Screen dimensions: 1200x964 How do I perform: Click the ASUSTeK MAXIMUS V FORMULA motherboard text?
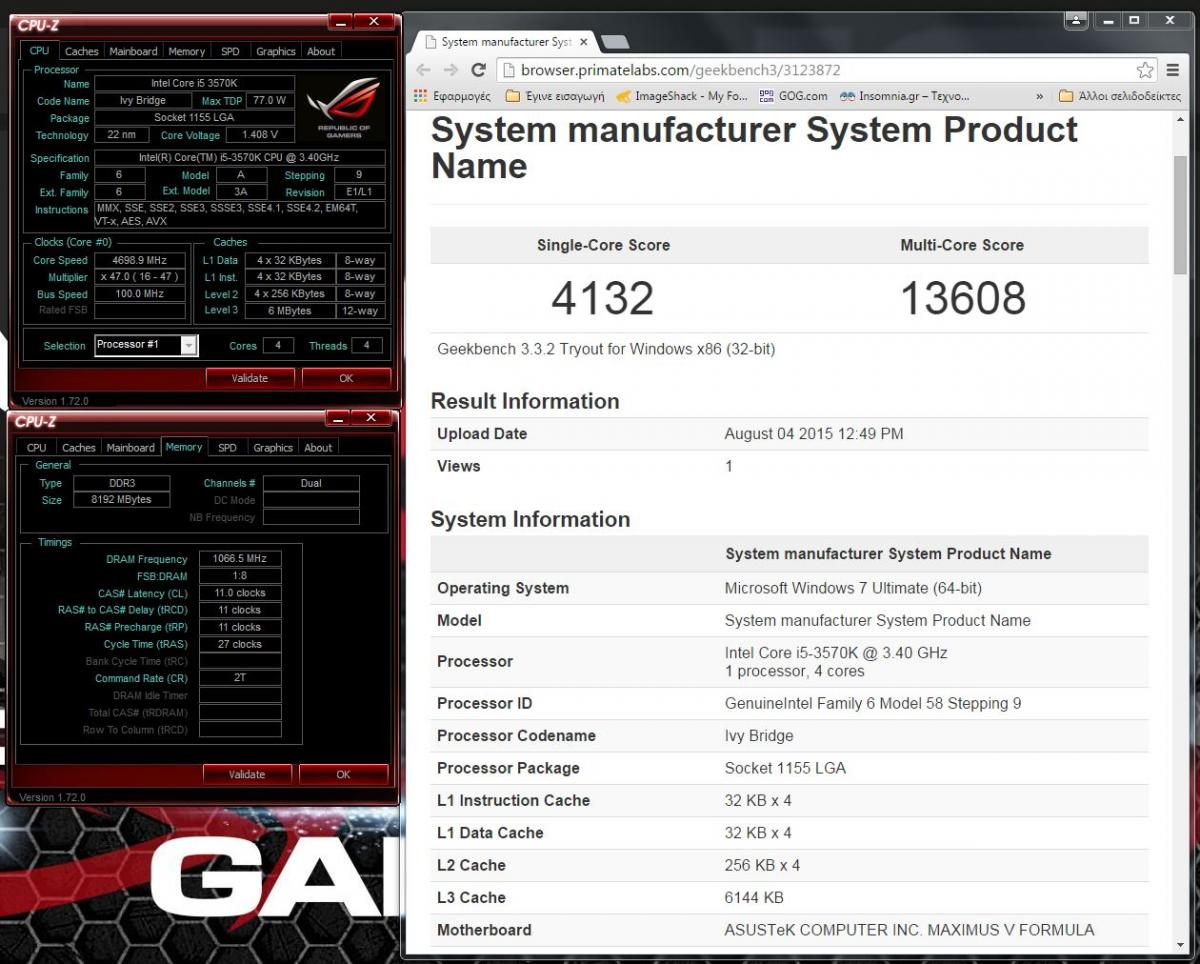909,930
